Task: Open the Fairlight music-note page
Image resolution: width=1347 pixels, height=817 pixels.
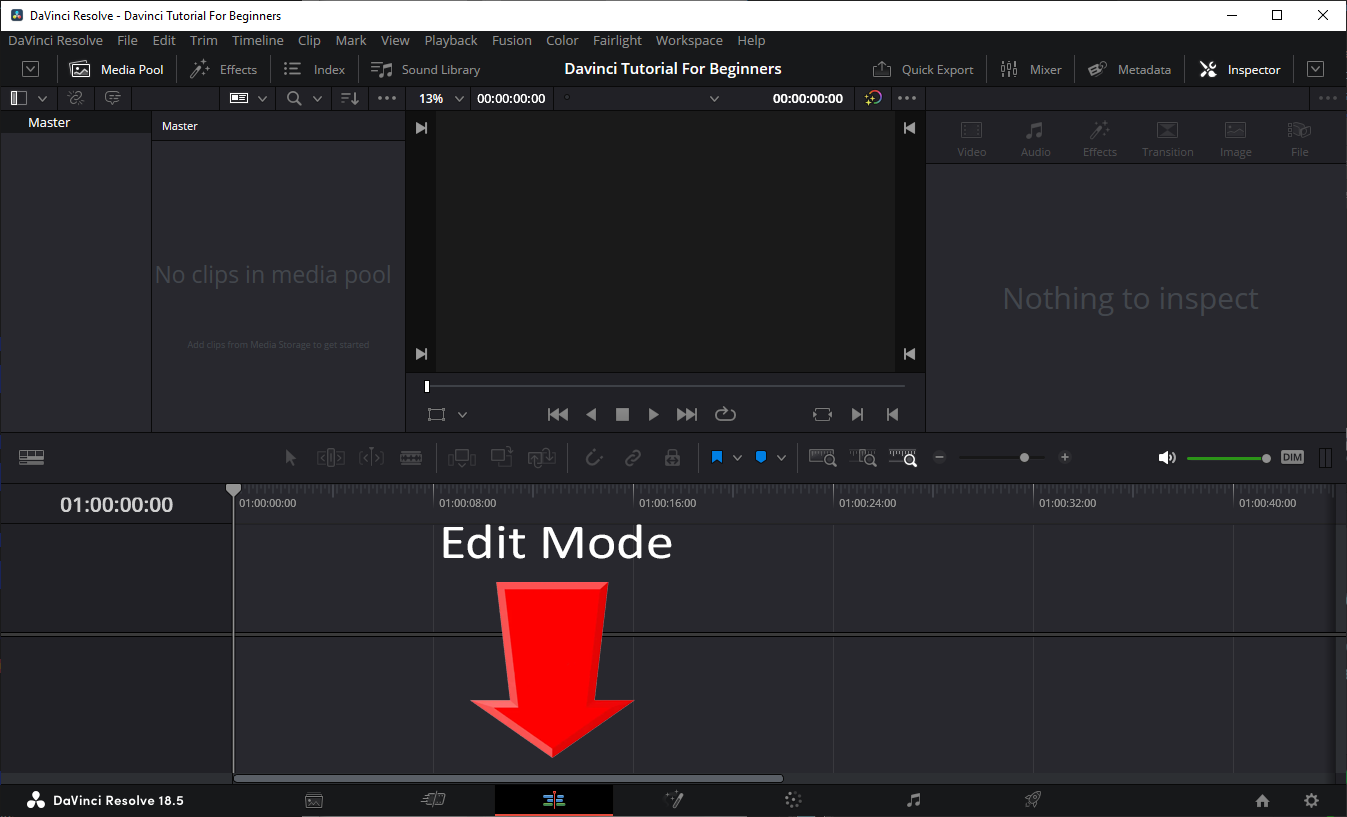Action: pos(913,800)
